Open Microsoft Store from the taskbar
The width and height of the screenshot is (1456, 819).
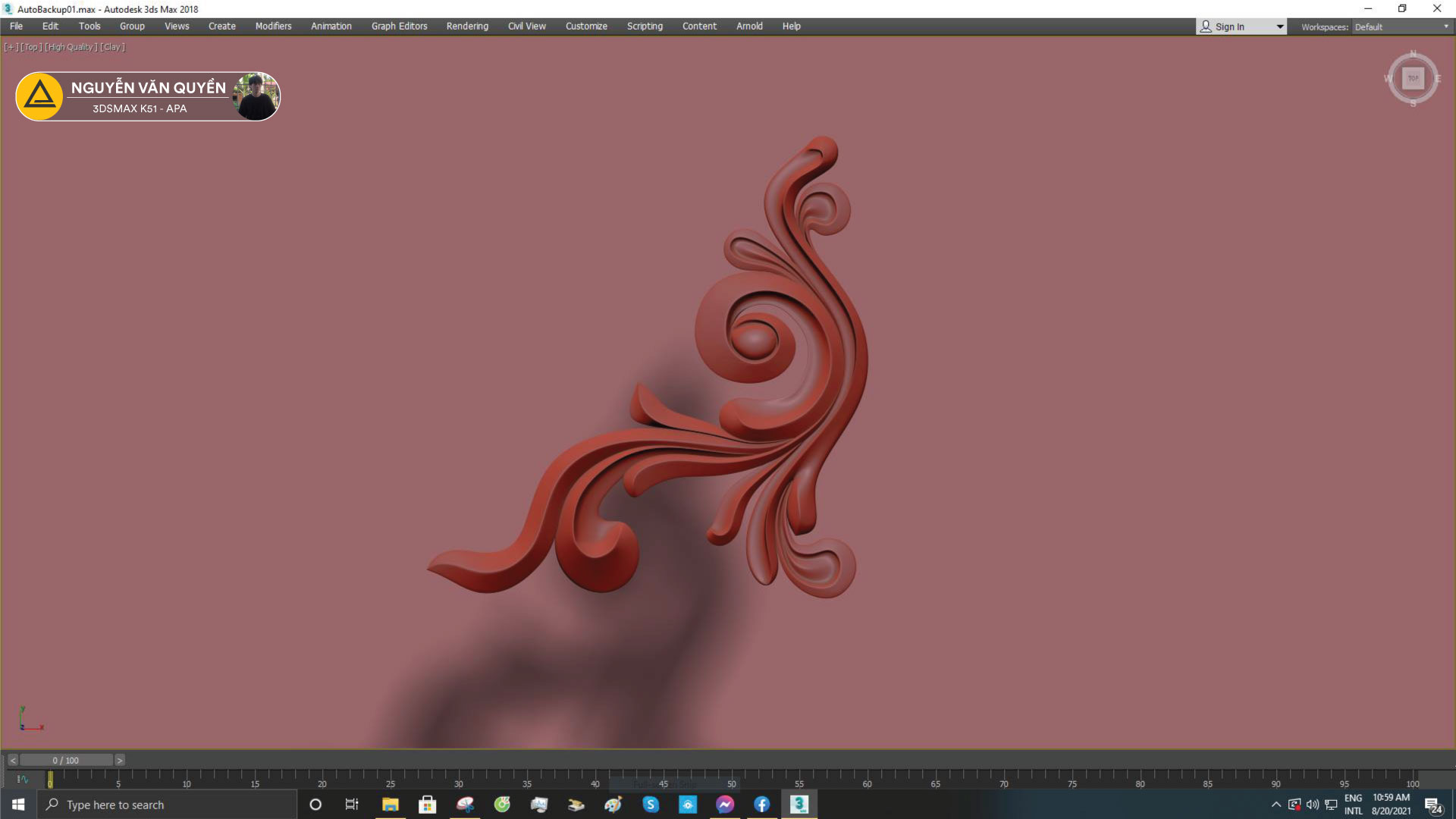click(x=428, y=805)
